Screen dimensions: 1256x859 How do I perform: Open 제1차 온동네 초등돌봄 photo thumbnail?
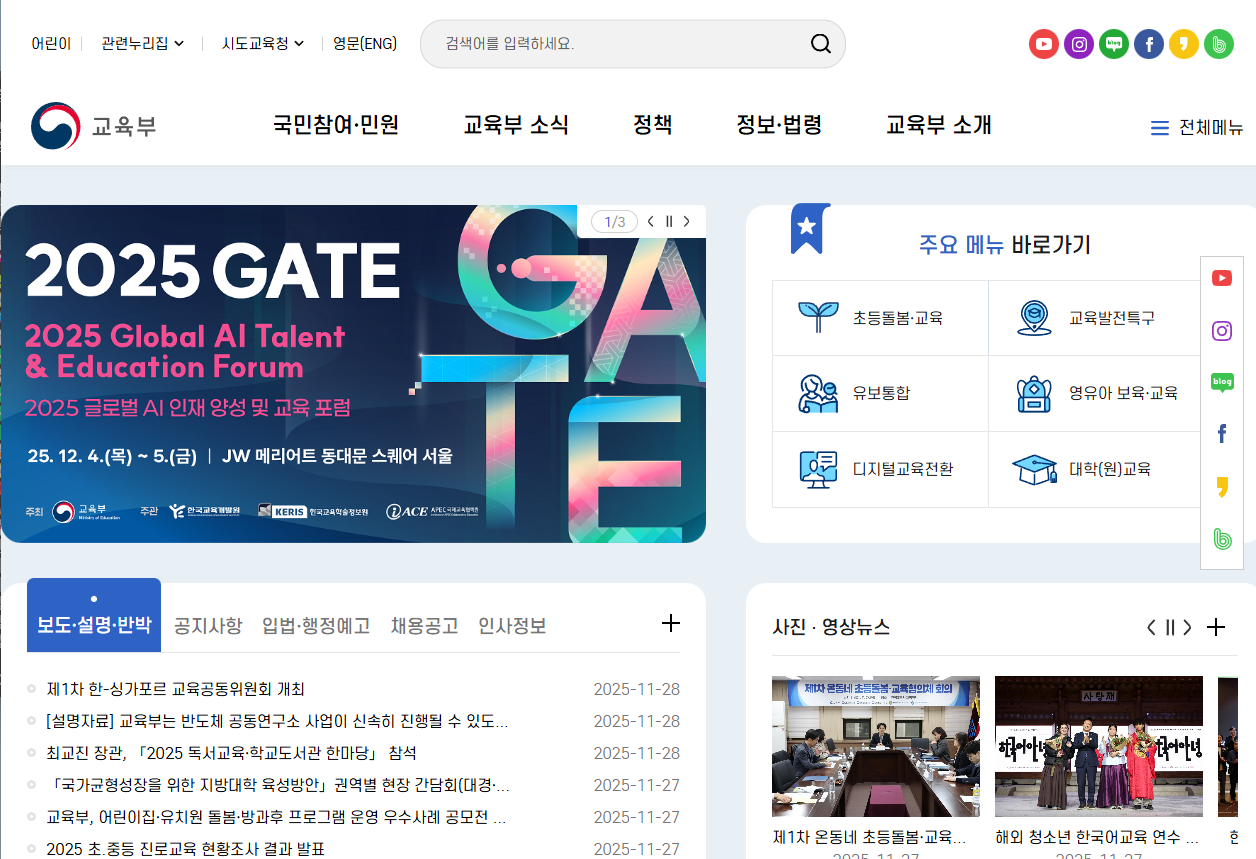(876, 746)
